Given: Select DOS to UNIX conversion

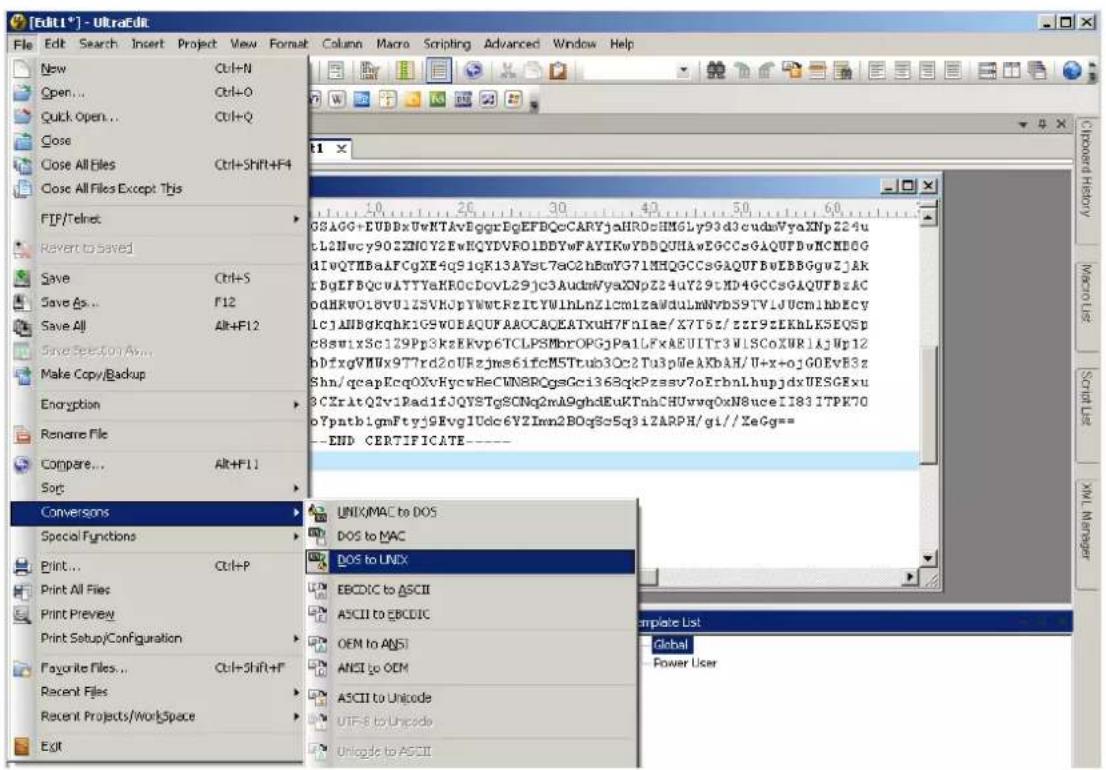Looking at the screenshot, I should [470, 561].
